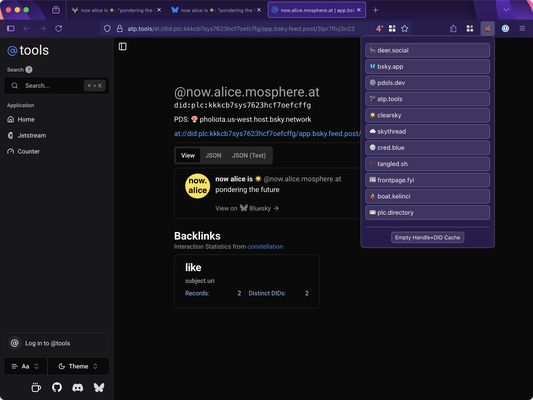This screenshot has width=533, height=400.
Task: Click the home-shaped toolbar icon
Action: 453,29
